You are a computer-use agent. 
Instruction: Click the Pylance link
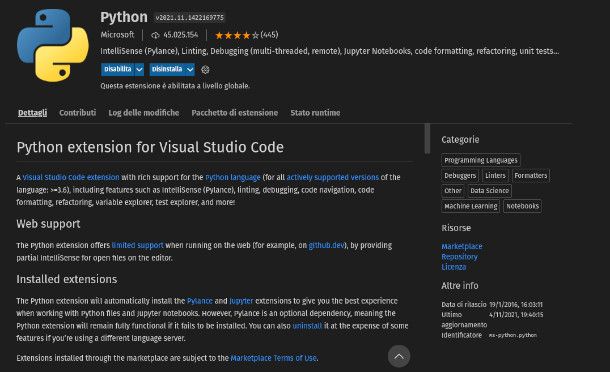tap(200, 301)
